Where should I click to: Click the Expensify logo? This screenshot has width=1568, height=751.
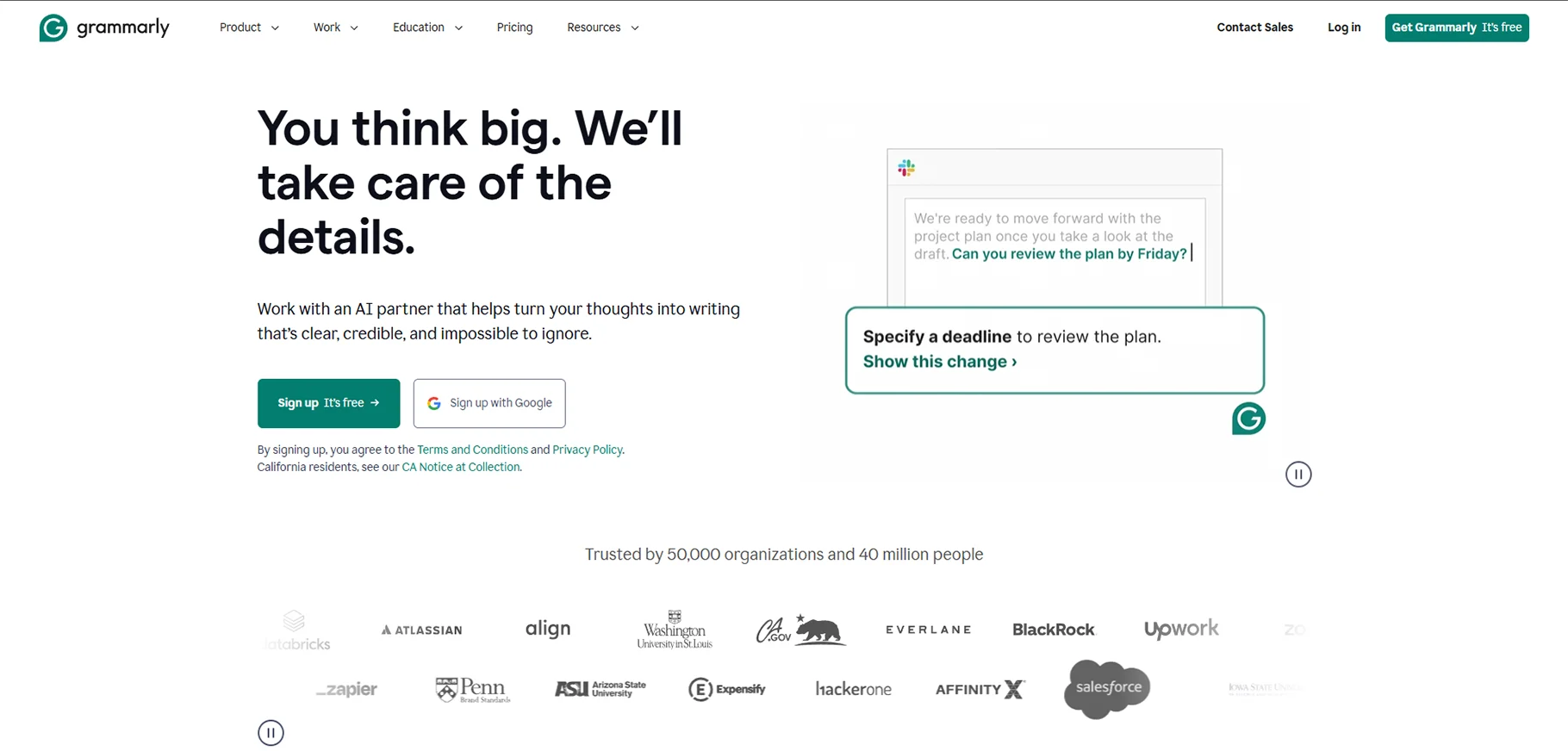click(727, 689)
